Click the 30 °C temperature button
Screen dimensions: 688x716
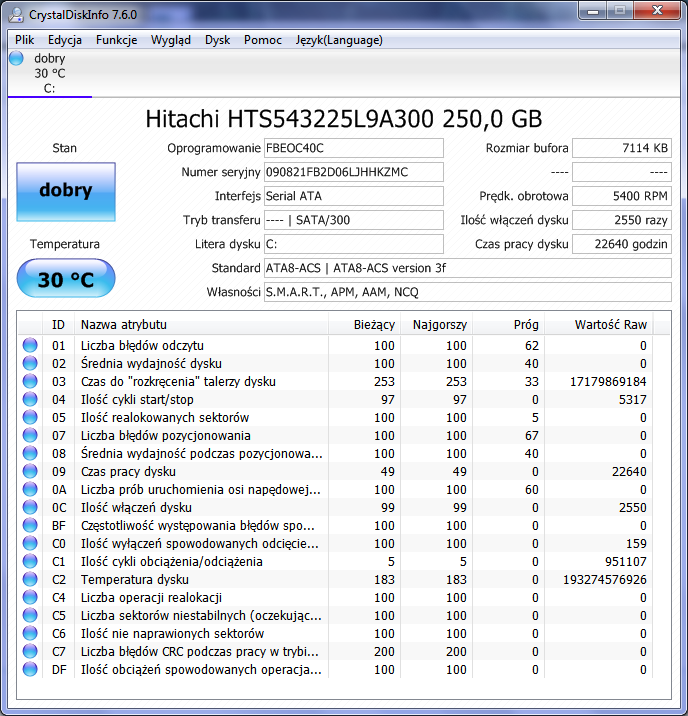[x=66, y=279]
